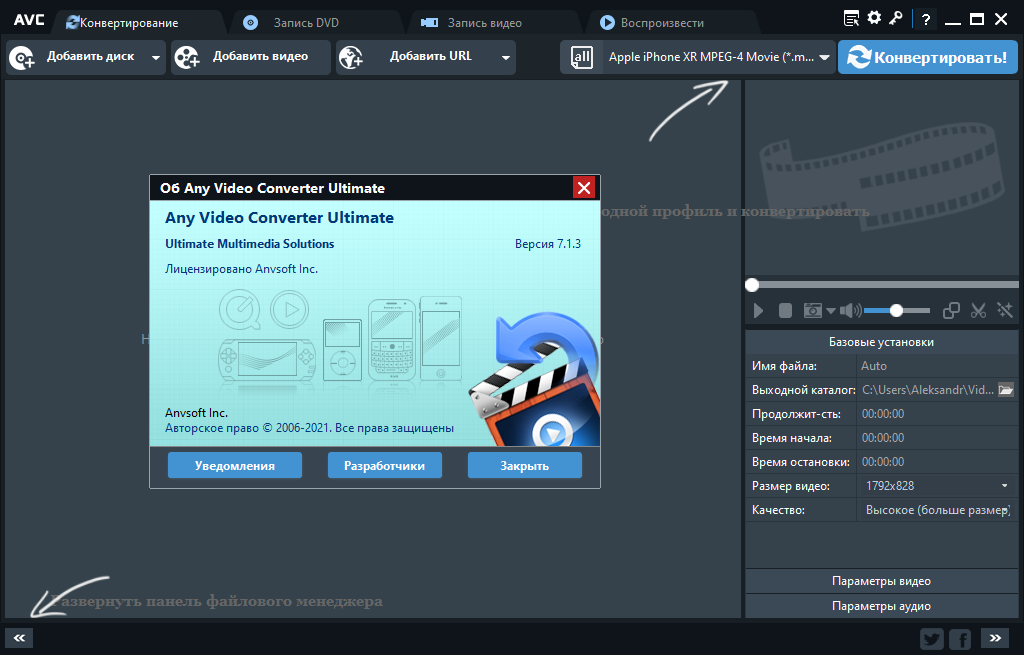
Task: Open the snapshot options dropdown arrow
Action: 831,311
